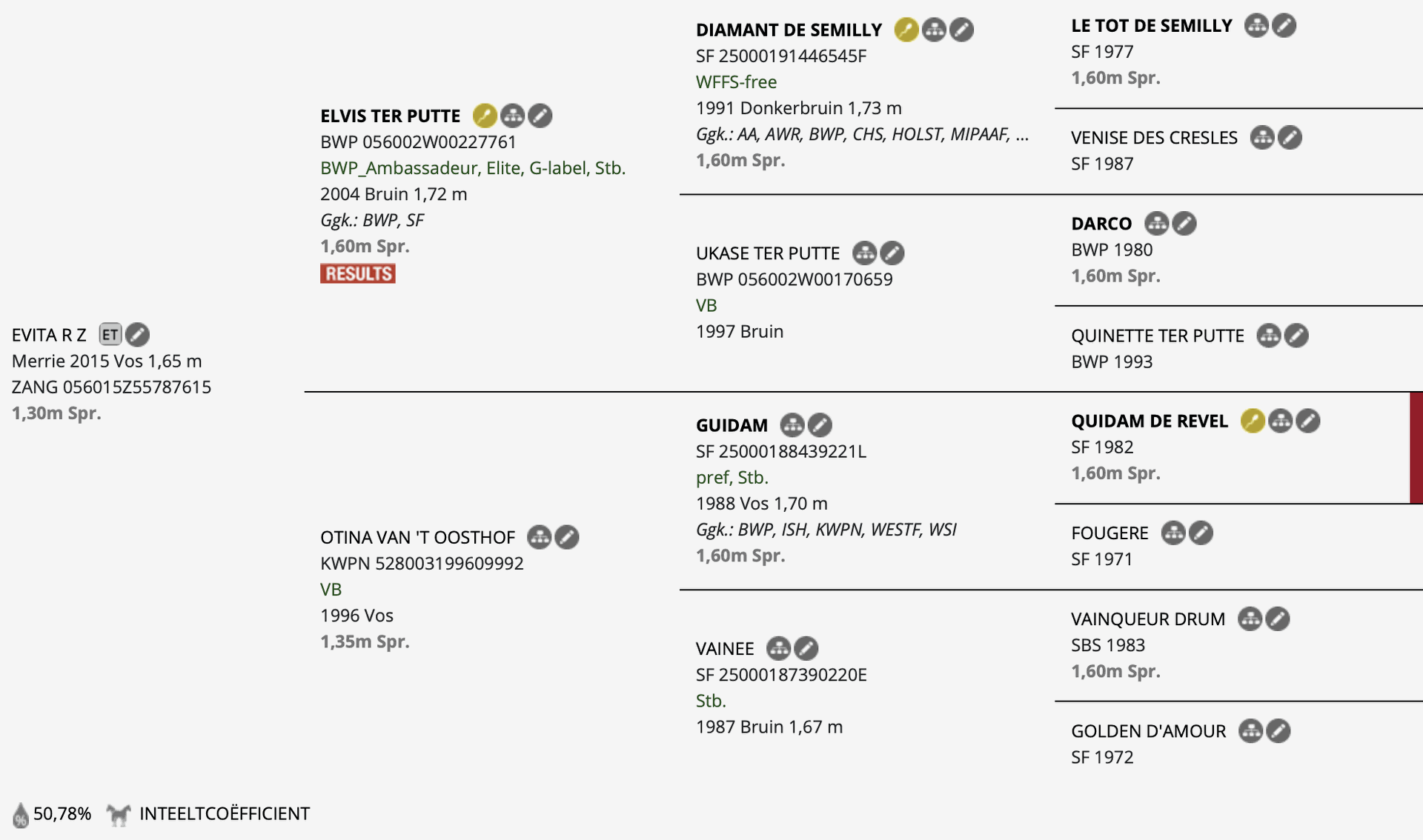The image size is (1423, 840).
Task: Open the Ukase Ter Putte name link
Action: coord(768,253)
